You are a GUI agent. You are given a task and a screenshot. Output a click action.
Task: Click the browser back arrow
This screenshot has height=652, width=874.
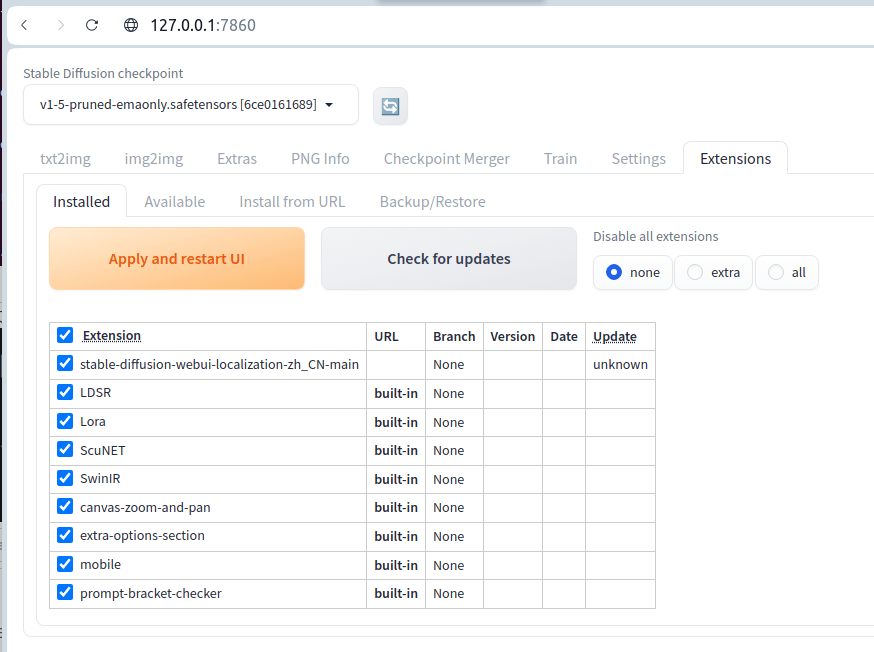24,25
